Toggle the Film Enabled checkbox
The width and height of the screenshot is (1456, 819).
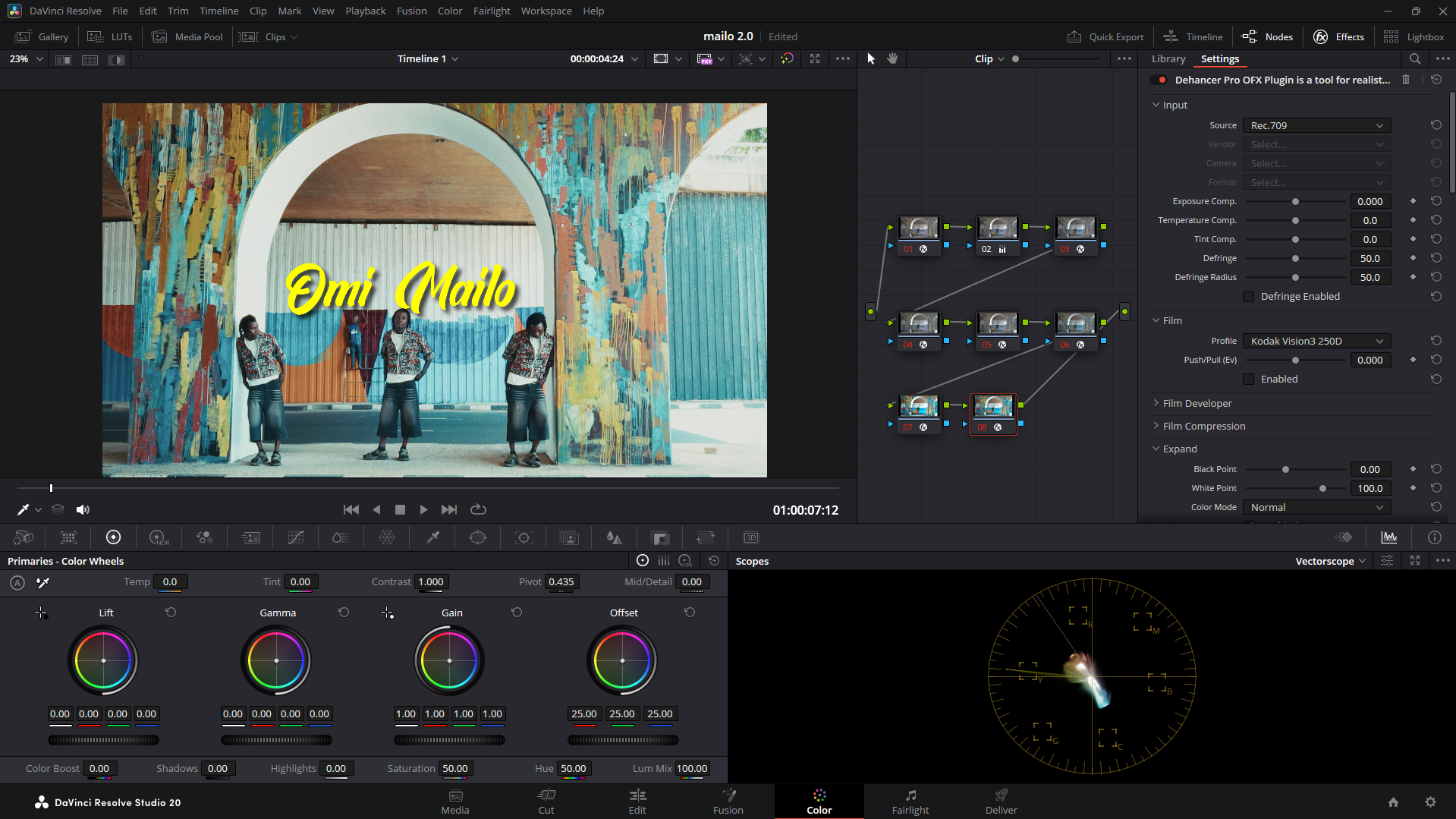point(1248,379)
